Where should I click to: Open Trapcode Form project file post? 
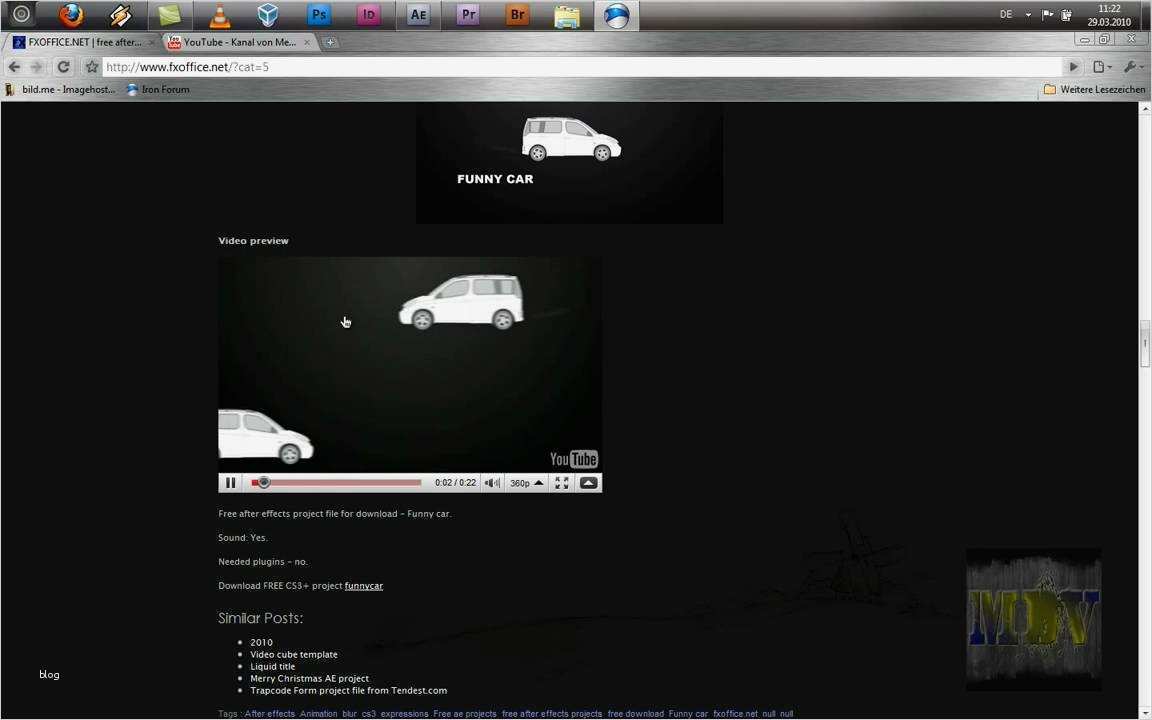click(348, 691)
